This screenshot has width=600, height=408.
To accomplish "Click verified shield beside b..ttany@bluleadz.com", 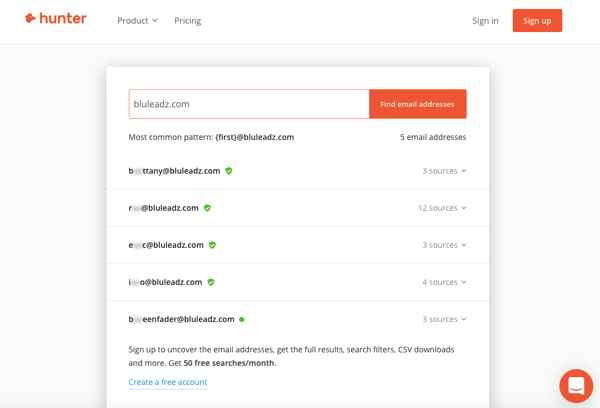I will [229, 171].
